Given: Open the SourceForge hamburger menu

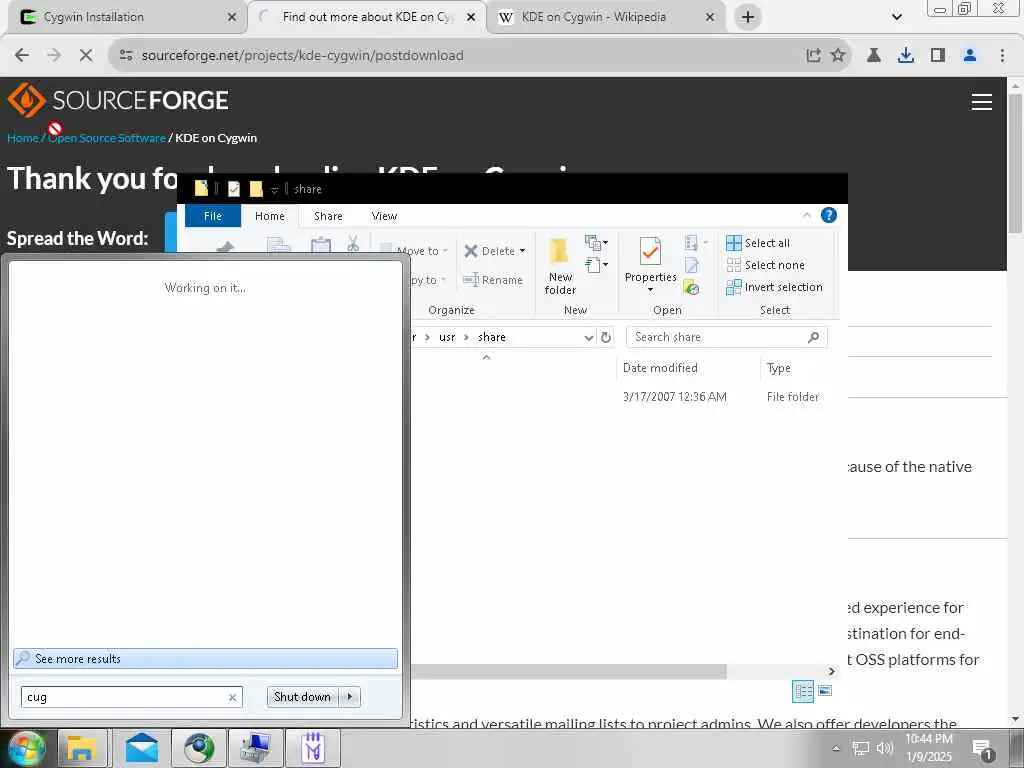Looking at the screenshot, I should tap(982, 102).
